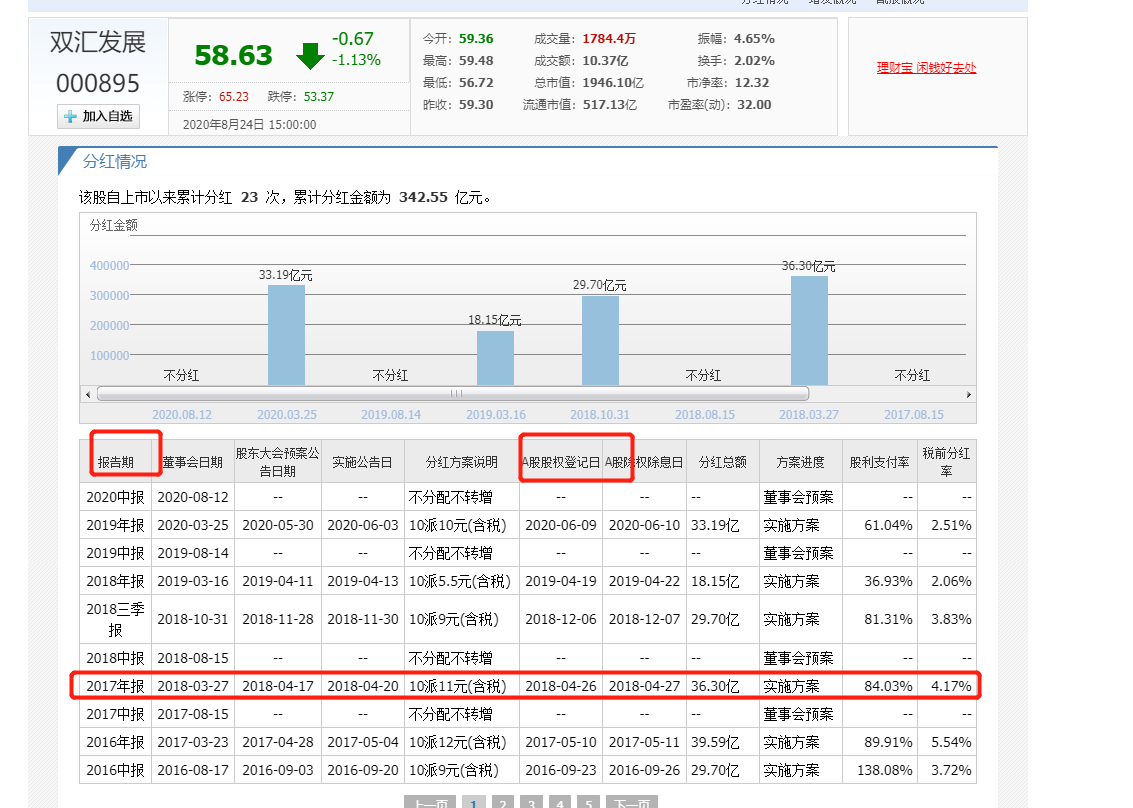Click the 10派10元(含税) plan cell
Screen dimensions: 1133x808
click(462, 525)
